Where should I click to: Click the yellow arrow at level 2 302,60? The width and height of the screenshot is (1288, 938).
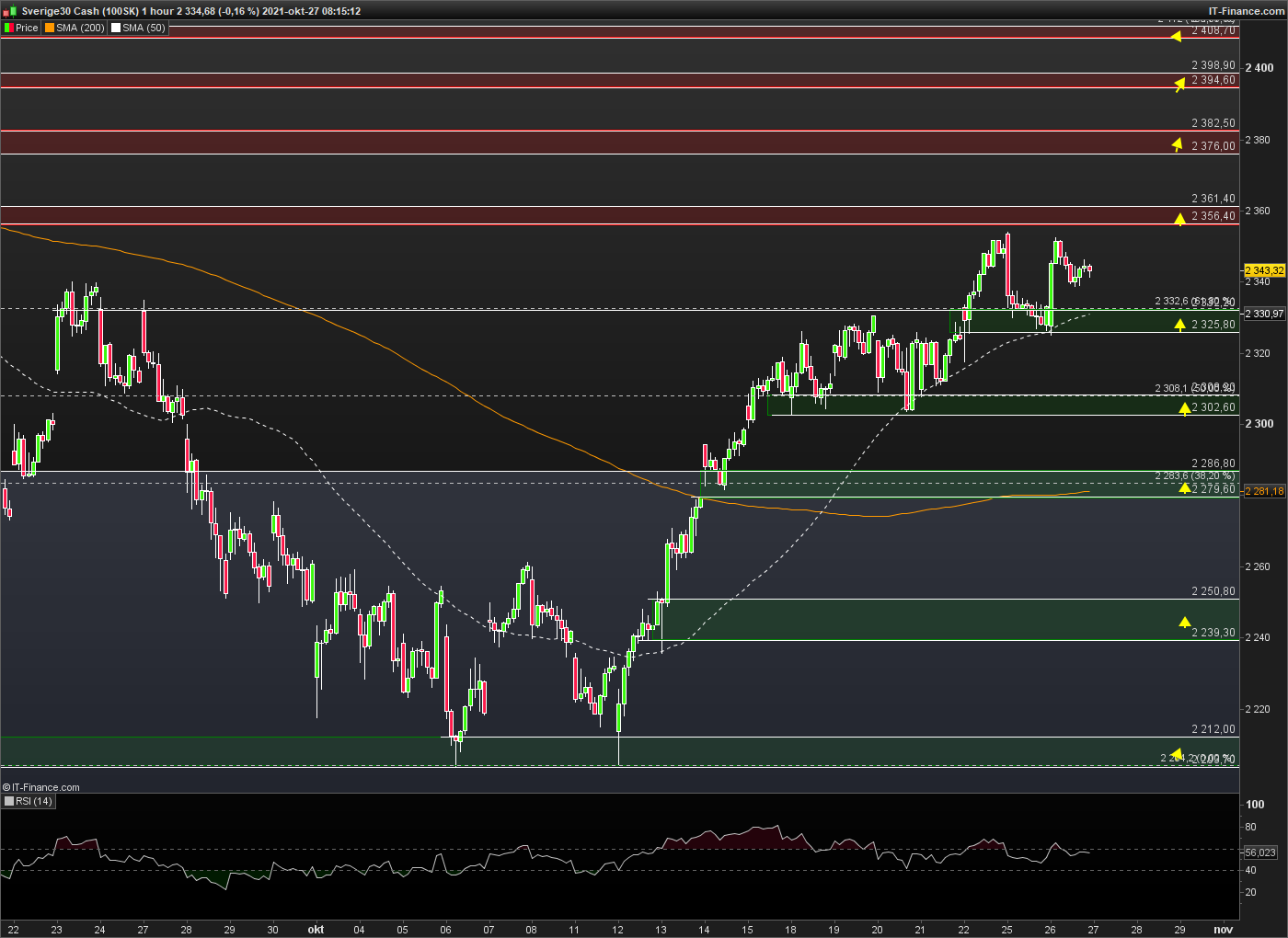[1184, 408]
